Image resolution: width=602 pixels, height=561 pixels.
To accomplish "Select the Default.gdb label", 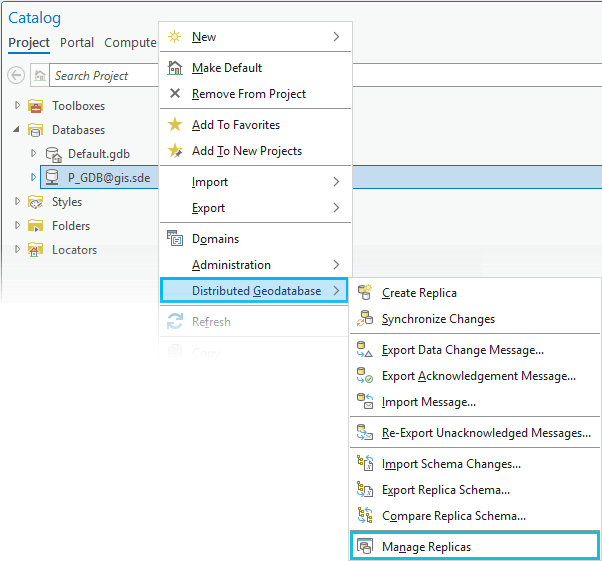I will pyautogui.click(x=99, y=154).
